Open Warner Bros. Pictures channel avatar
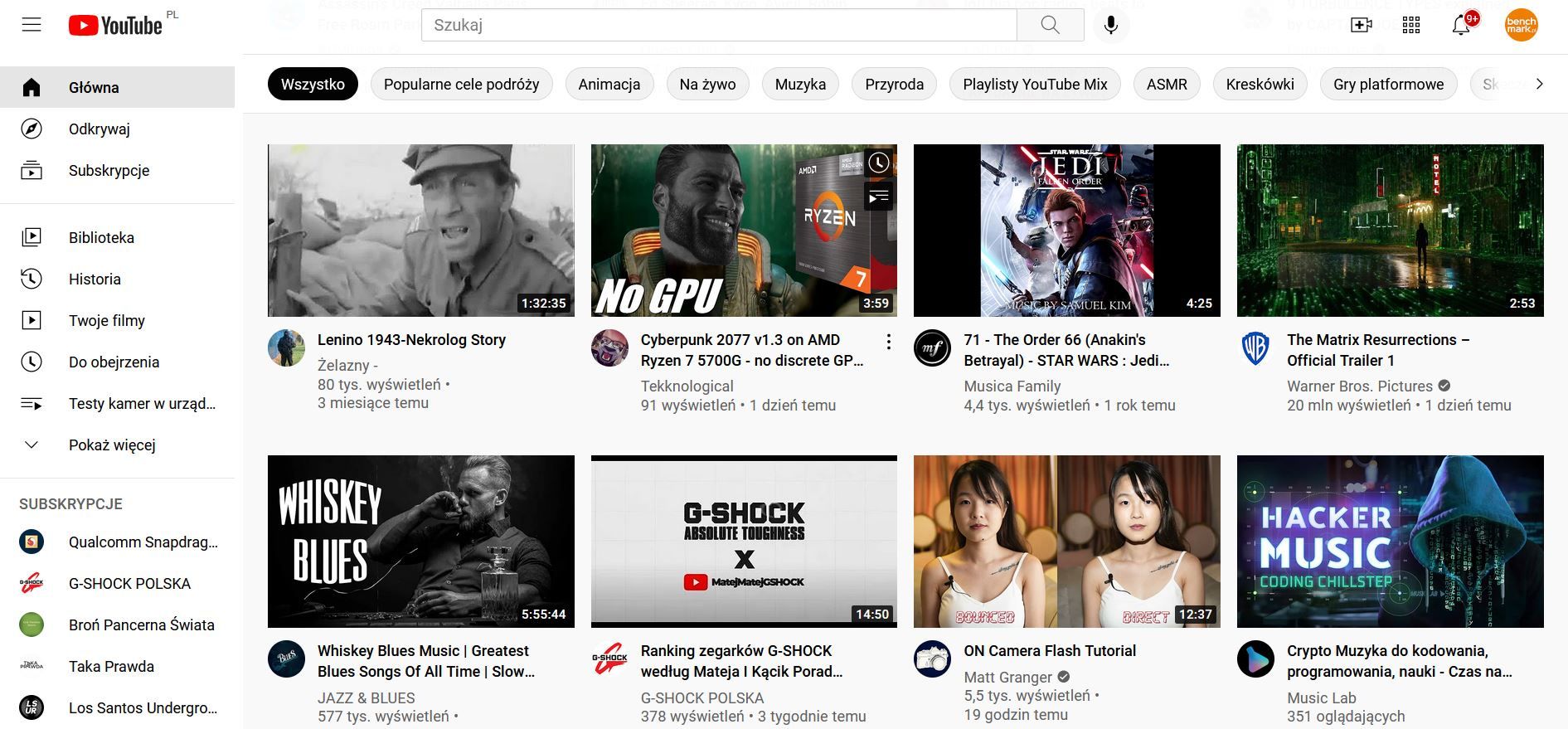 (1255, 348)
